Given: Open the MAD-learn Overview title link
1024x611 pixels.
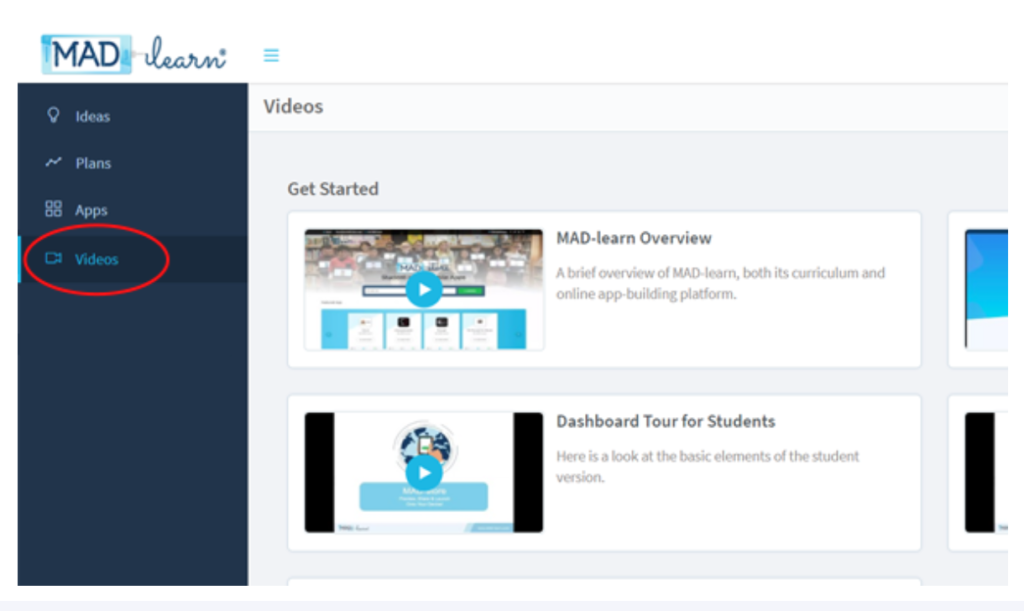Looking at the screenshot, I should click(634, 238).
